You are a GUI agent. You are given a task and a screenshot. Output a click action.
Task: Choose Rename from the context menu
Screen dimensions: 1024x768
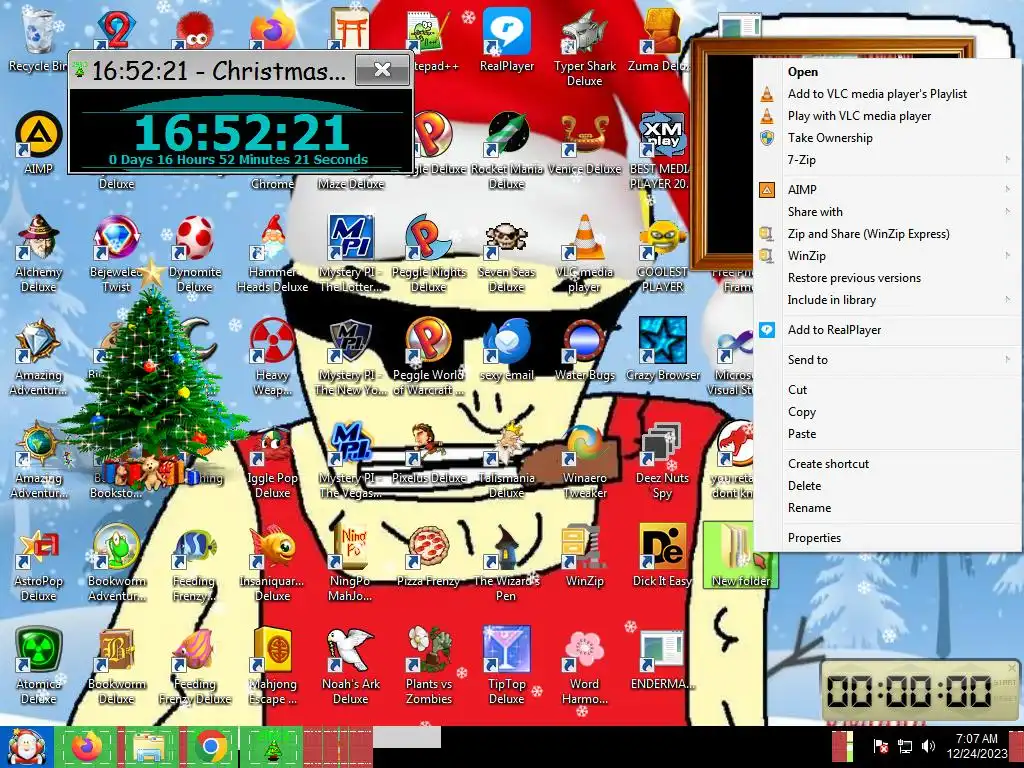click(888, 507)
